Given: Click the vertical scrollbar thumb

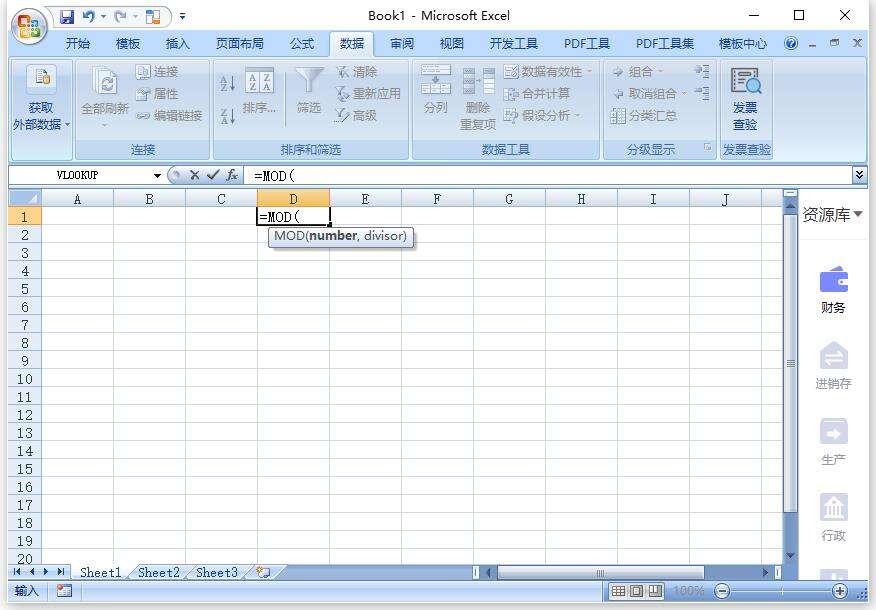Looking at the screenshot, I should [x=790, y=363].
